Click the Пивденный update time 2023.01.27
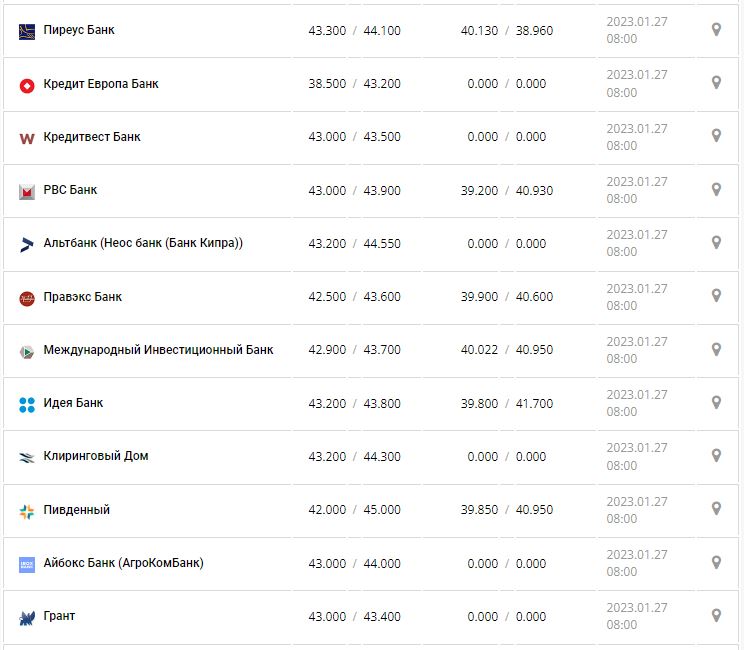744x650 pixels. pyautogui.click(x=636, y=502)
